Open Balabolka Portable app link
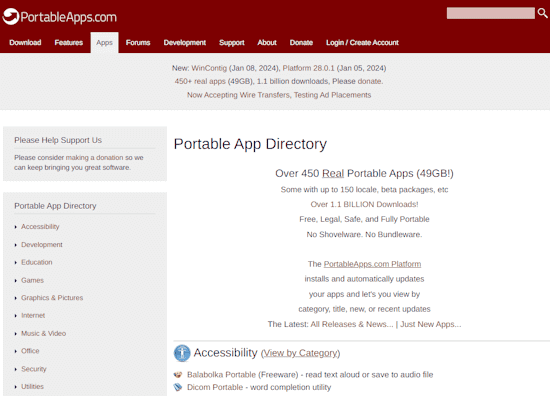This screenshot has width=550, height=396. pyautogui.click(x=221, y=375)
